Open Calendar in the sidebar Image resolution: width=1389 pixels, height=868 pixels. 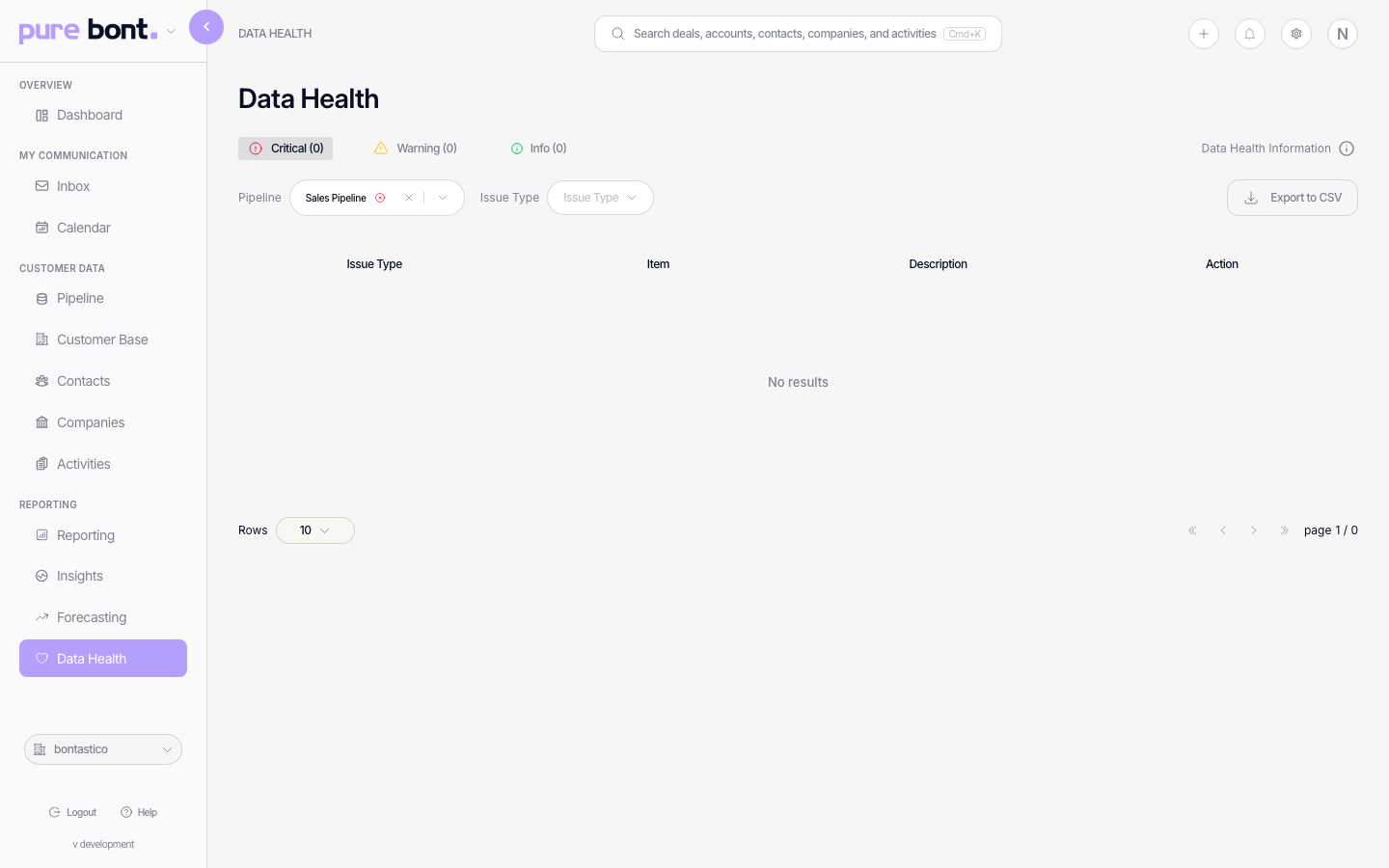[x=103, y=228]
